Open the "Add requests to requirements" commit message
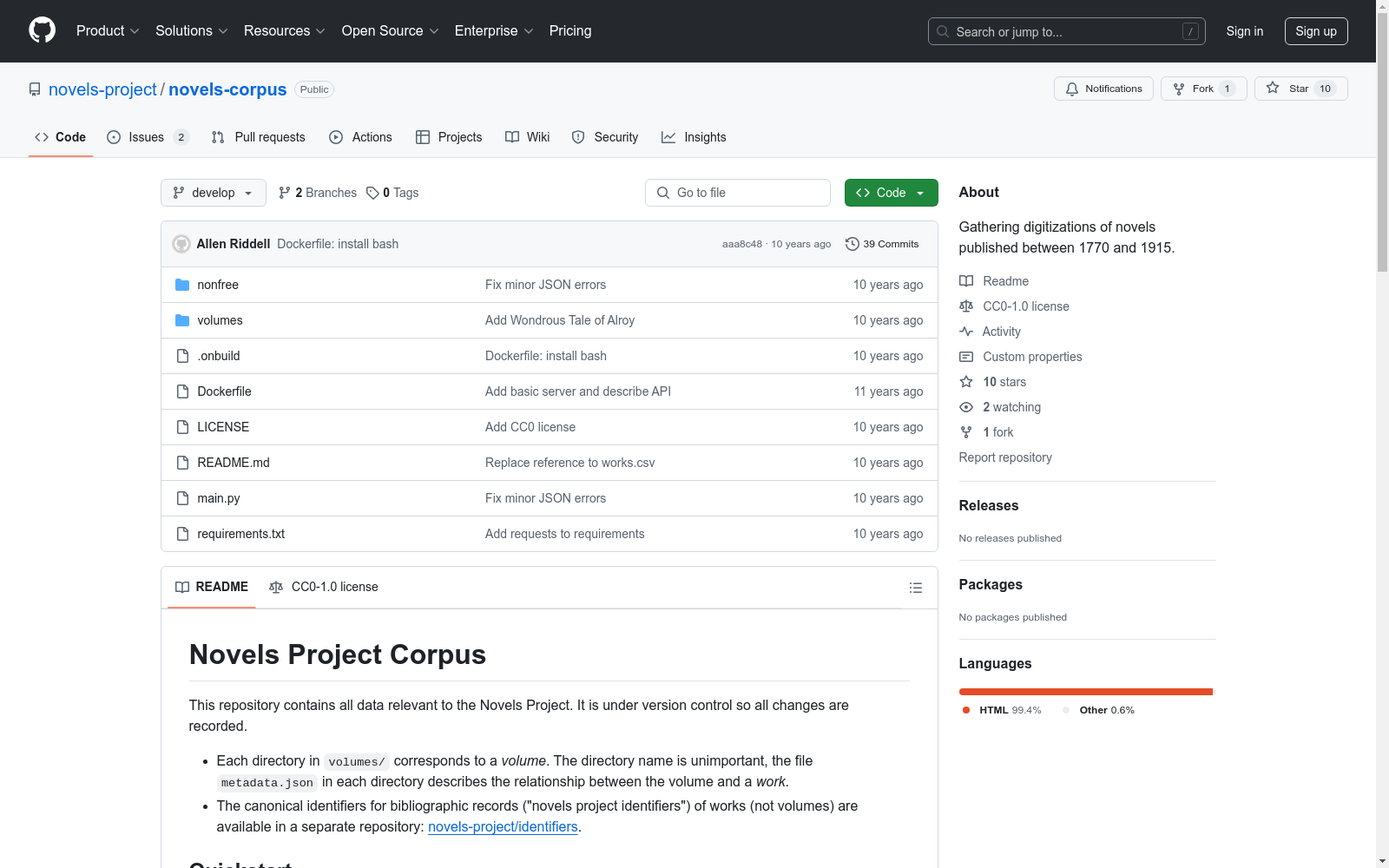Image resolution: width=1389 pixels, height=868 pixels. (565, 534)
